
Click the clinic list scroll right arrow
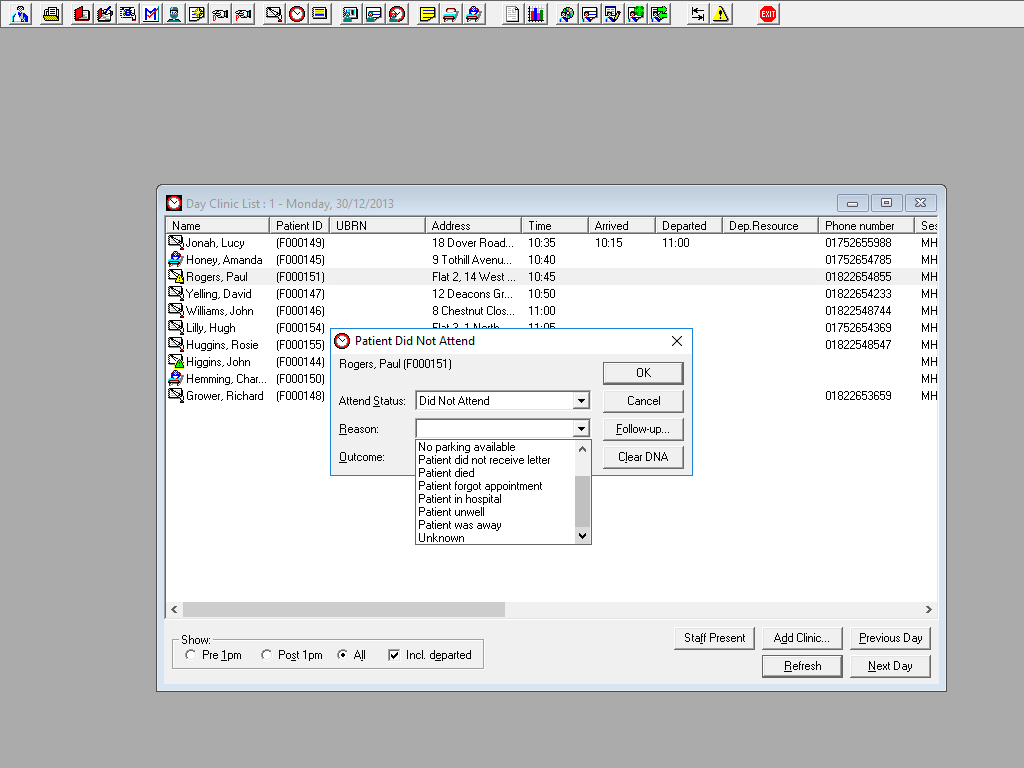tap(929, 609)
